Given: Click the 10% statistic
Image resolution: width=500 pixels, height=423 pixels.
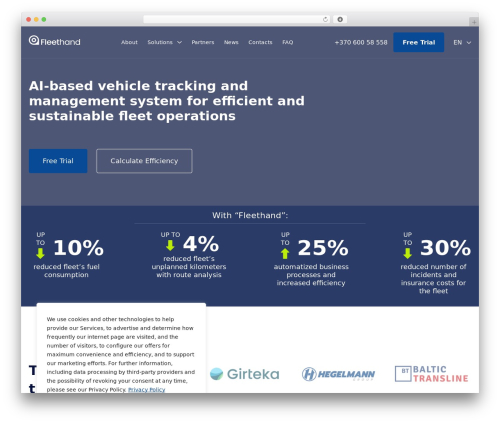Looking at the screenshot, I should click(x=79, y=248).
